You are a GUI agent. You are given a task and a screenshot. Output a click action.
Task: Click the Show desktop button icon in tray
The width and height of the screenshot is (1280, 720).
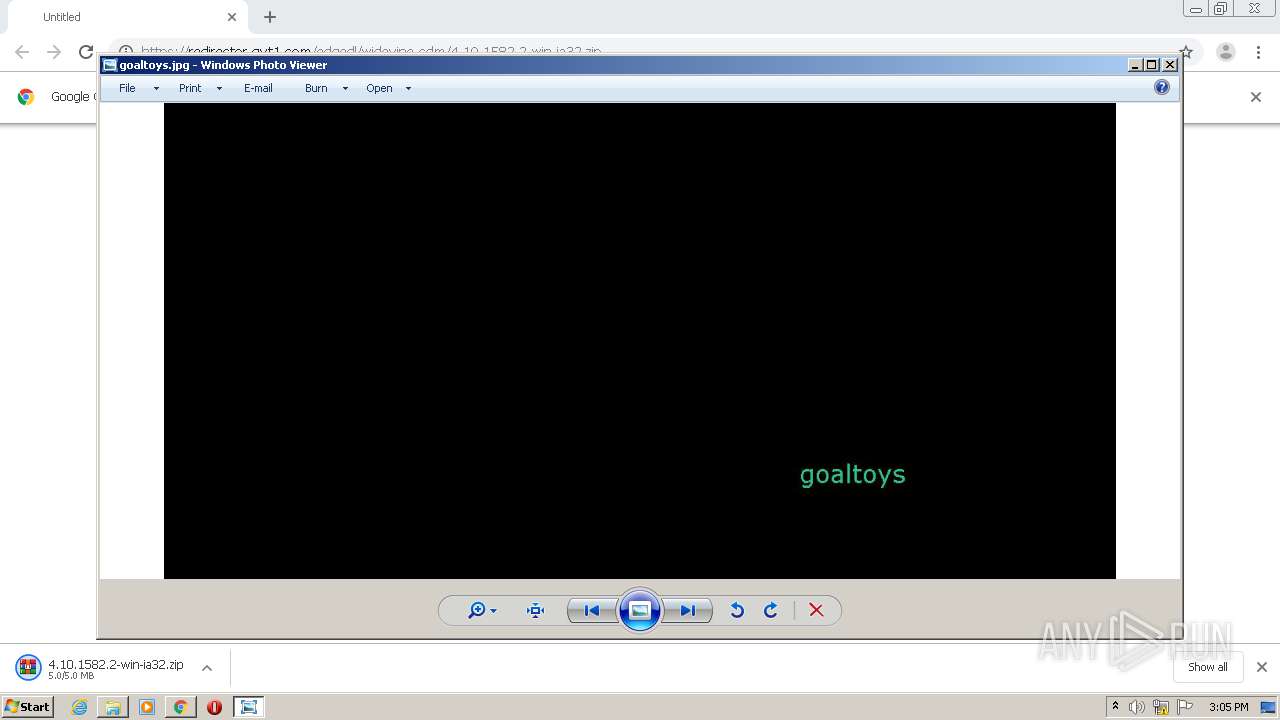coord(1268,707)
